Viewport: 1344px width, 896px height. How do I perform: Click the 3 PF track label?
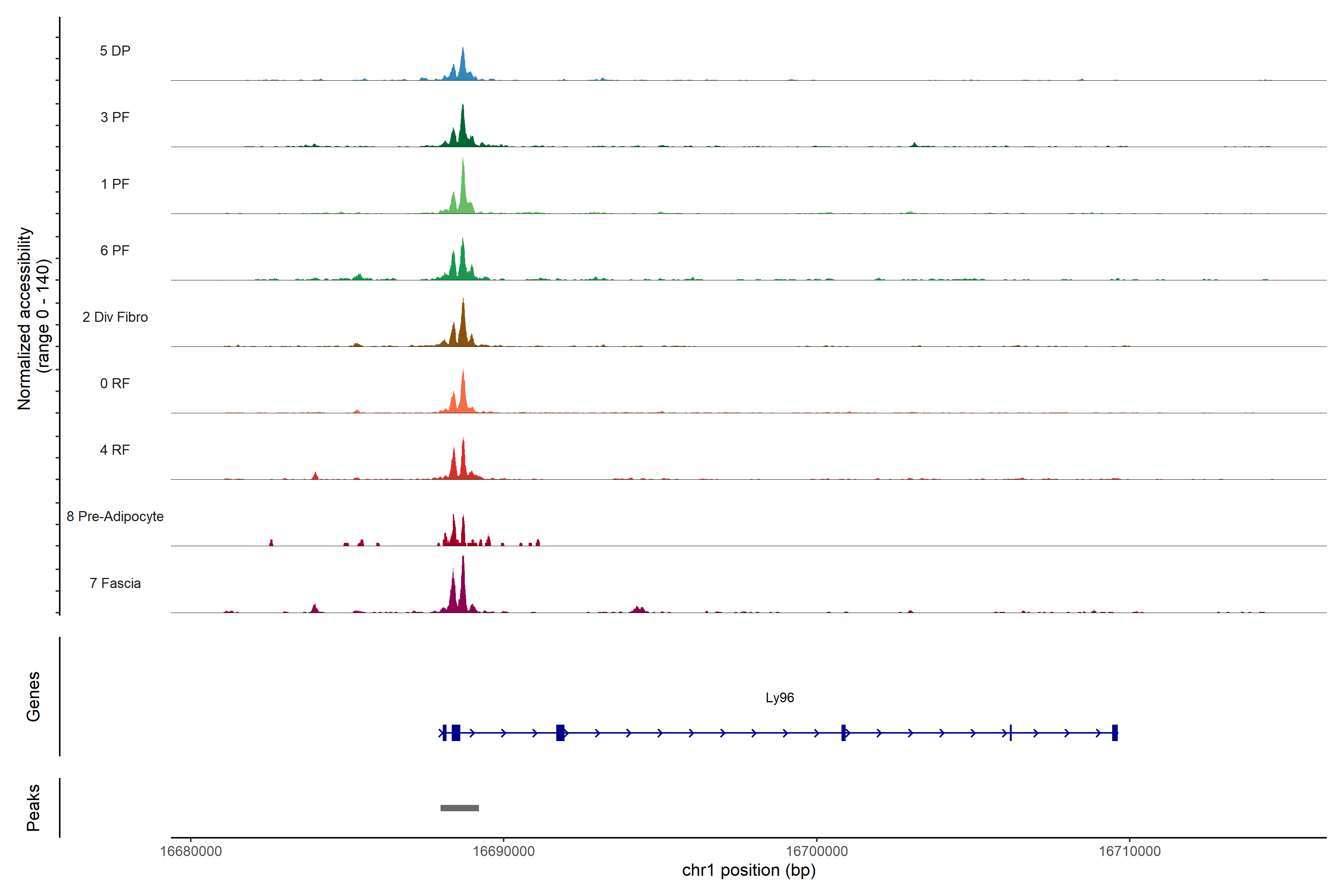(x=115, y=117)
